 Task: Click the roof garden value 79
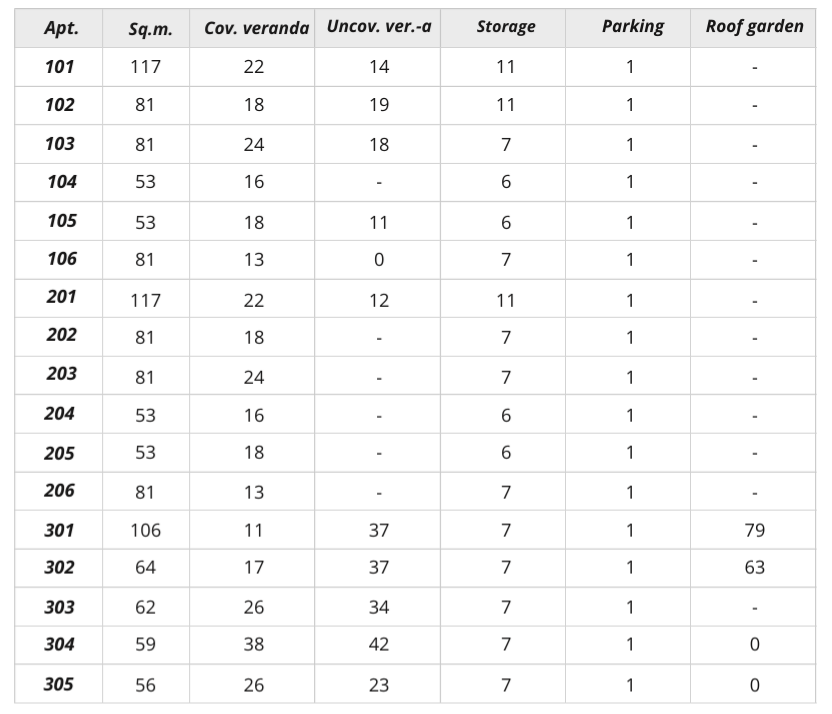tap(754, 530)
